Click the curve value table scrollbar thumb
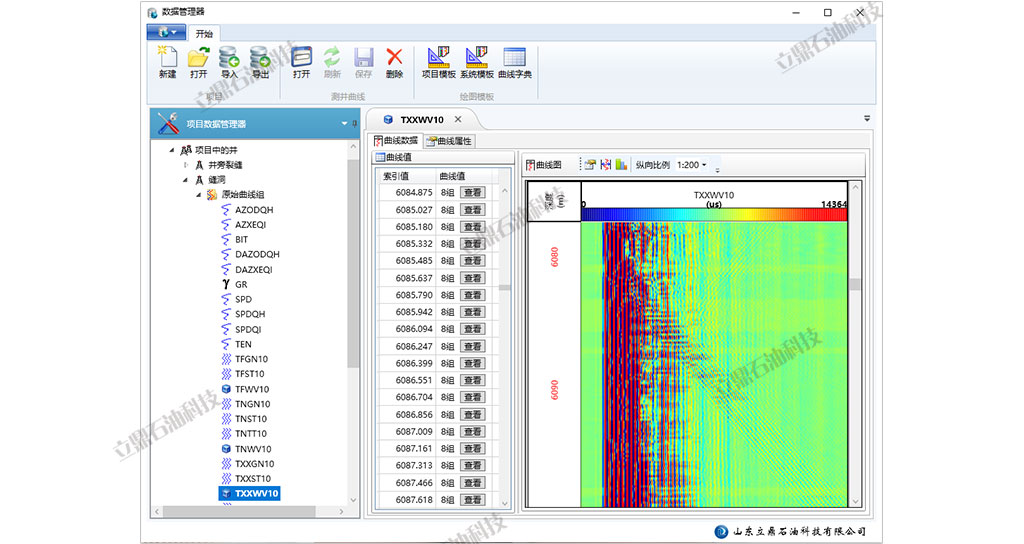1024x544 pixels. point(505,287)
